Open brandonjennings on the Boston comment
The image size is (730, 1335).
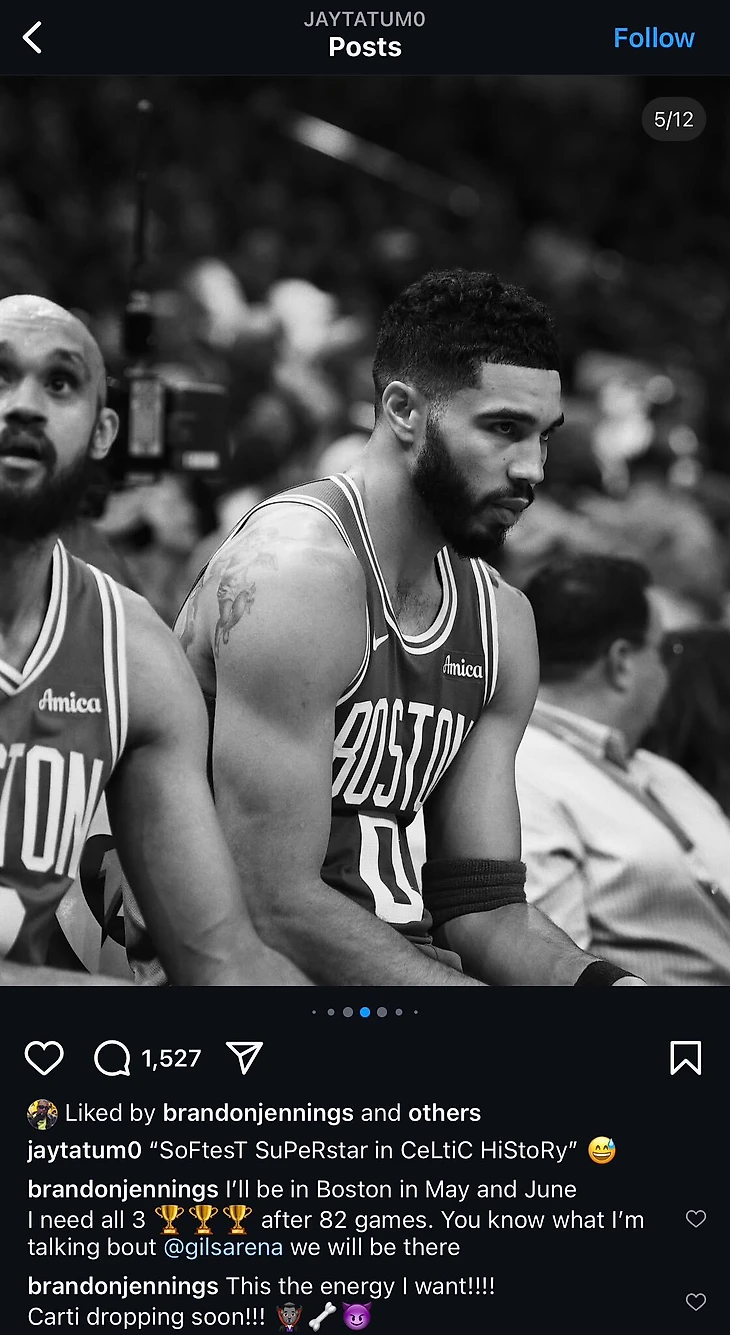(123, 1189)
